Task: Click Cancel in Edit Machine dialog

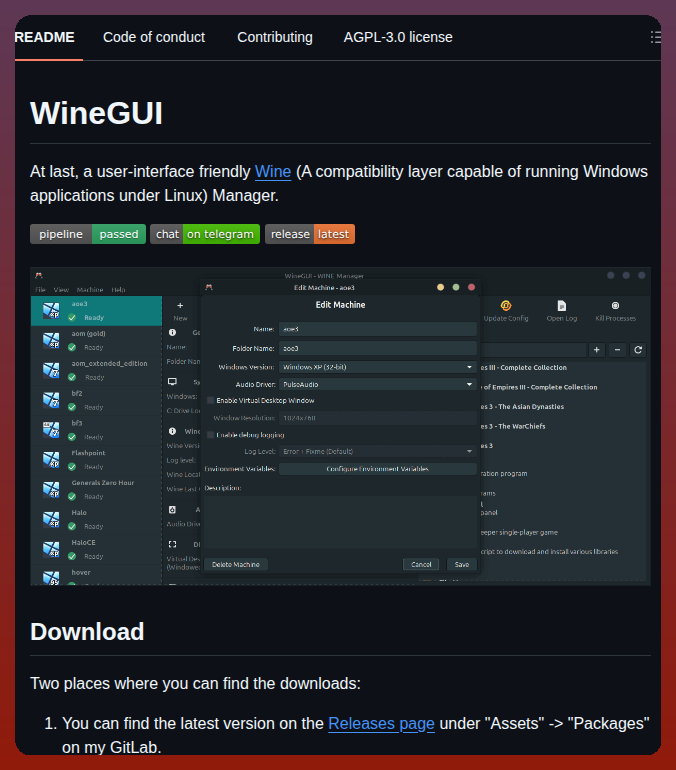Action: coord(421,564)
